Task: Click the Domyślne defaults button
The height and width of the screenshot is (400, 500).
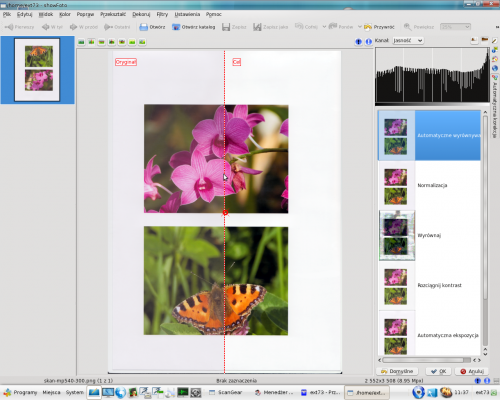Action: click(x=397, y=371)
